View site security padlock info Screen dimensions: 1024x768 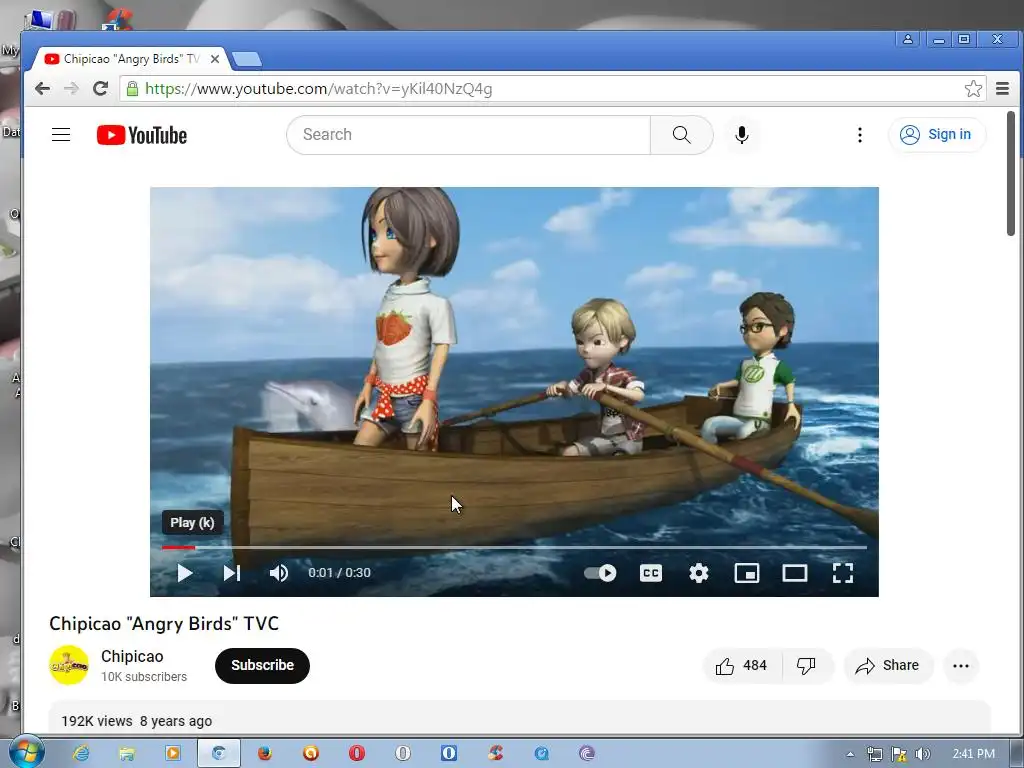coord(132,89)
